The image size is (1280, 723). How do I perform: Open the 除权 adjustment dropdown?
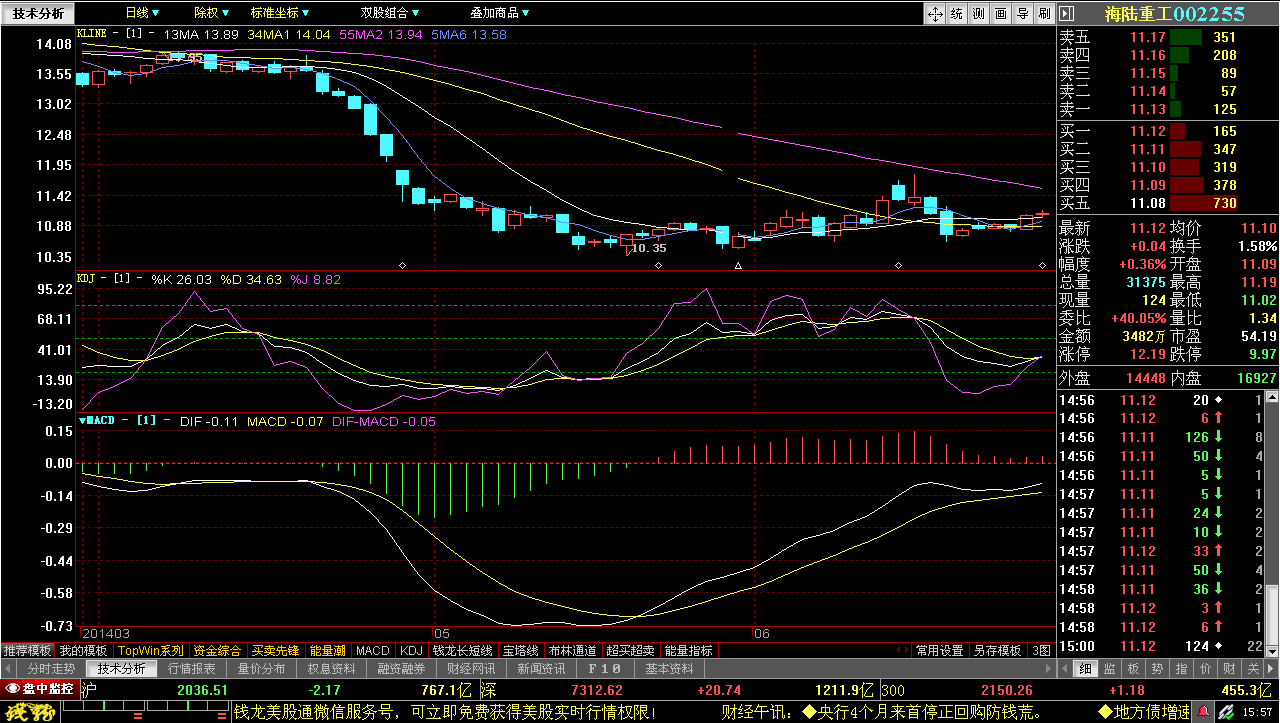[211, 13]
